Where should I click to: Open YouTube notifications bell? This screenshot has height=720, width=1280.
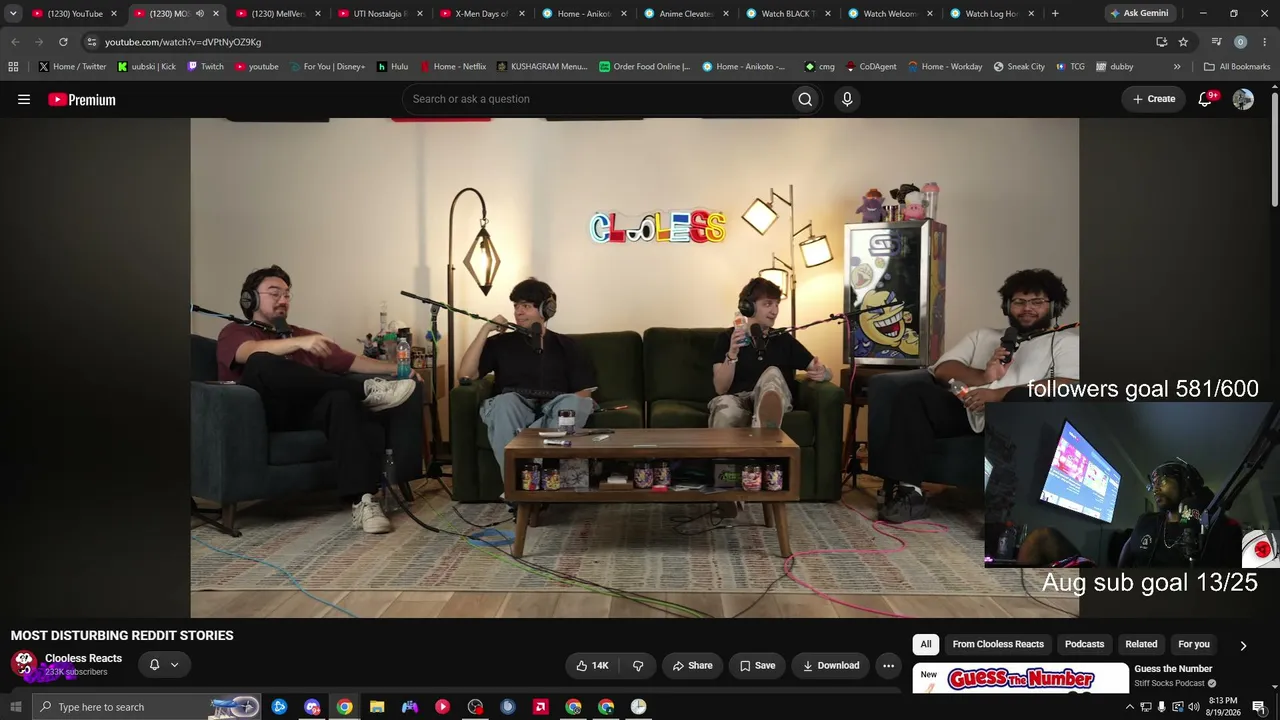tap(1206, 99)
